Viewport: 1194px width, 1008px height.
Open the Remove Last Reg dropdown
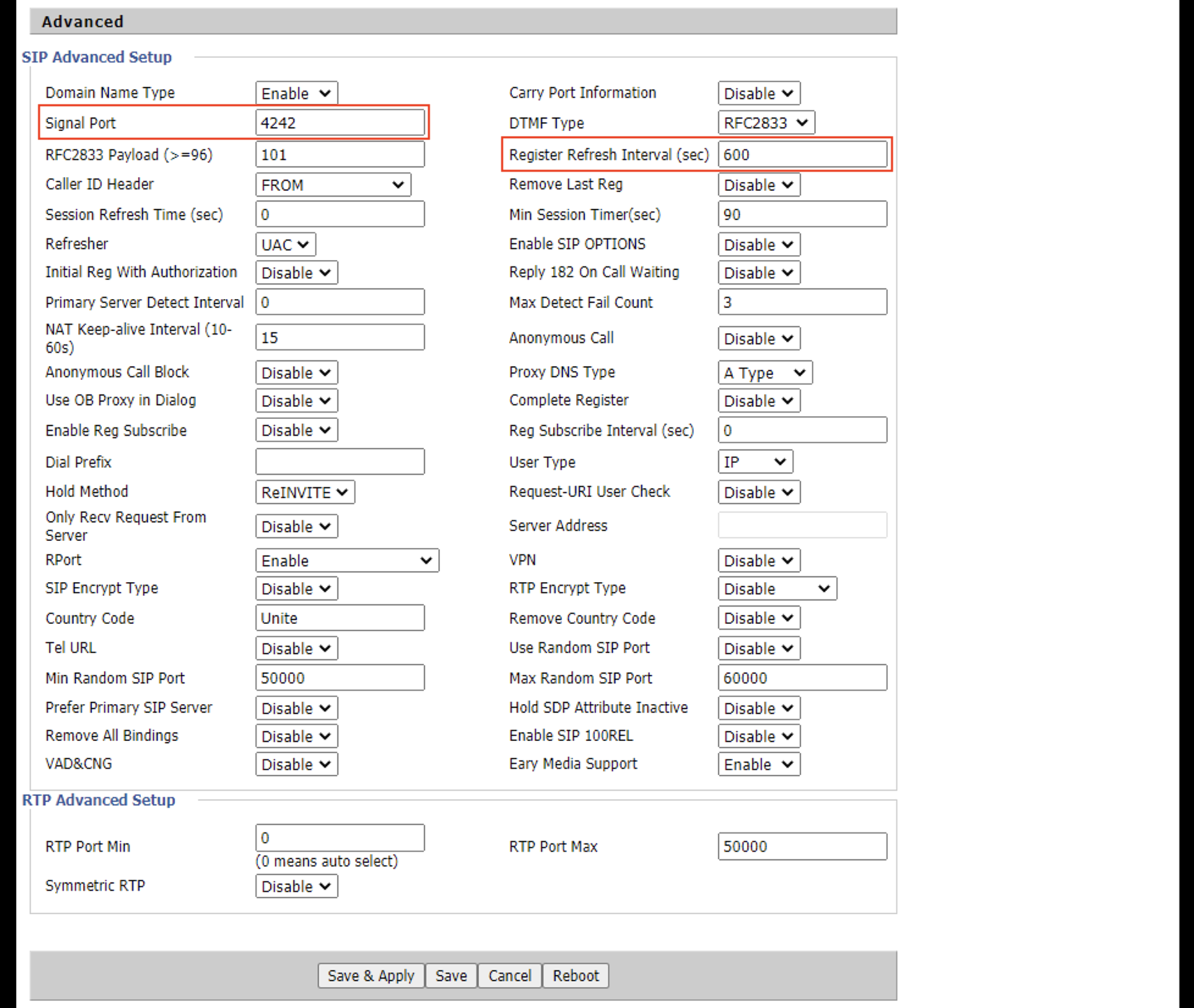pos(759,185)
